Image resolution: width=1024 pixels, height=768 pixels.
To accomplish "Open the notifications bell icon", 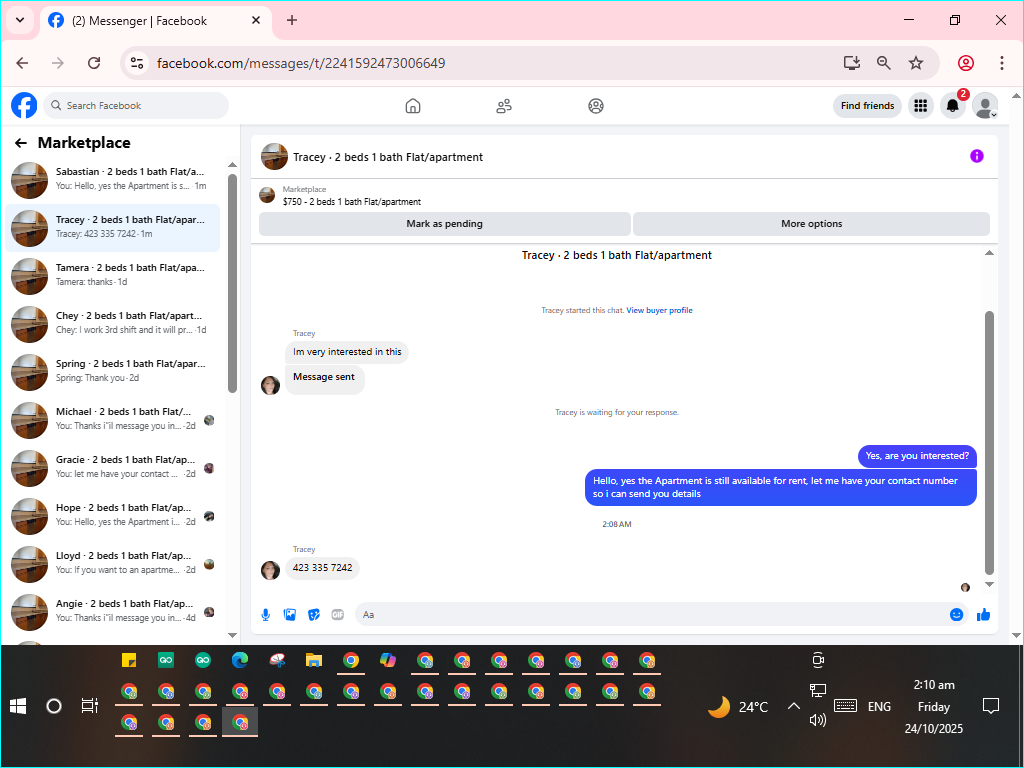I will (x=953, y=105).
